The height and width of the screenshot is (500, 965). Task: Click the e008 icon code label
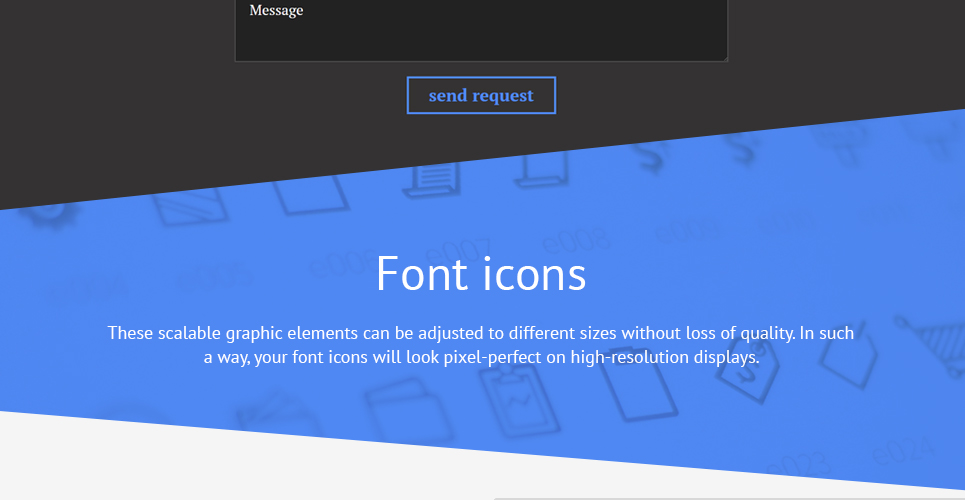[576, 241]
